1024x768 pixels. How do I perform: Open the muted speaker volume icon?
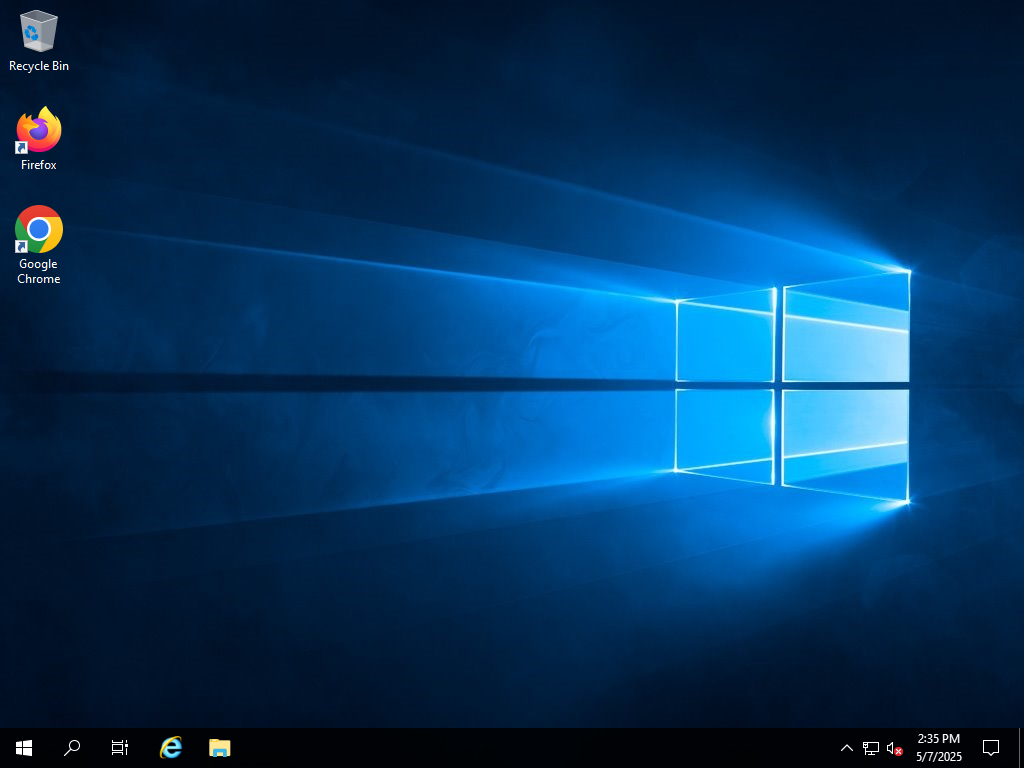point(894,748)
